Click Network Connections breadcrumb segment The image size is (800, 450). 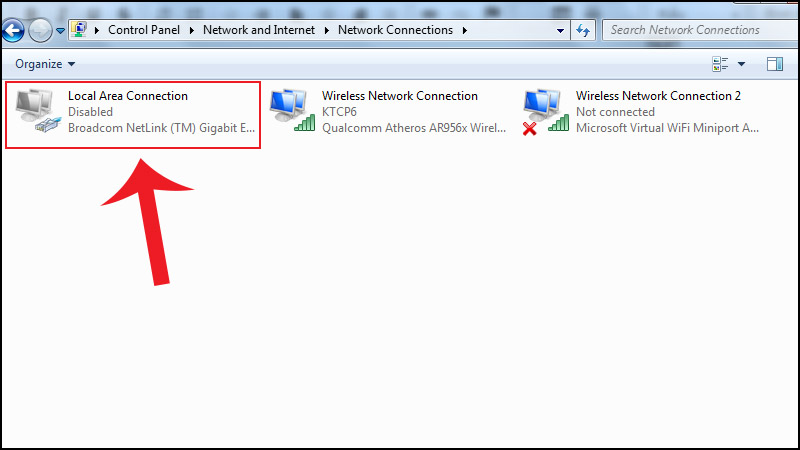[x=395, y=30]
